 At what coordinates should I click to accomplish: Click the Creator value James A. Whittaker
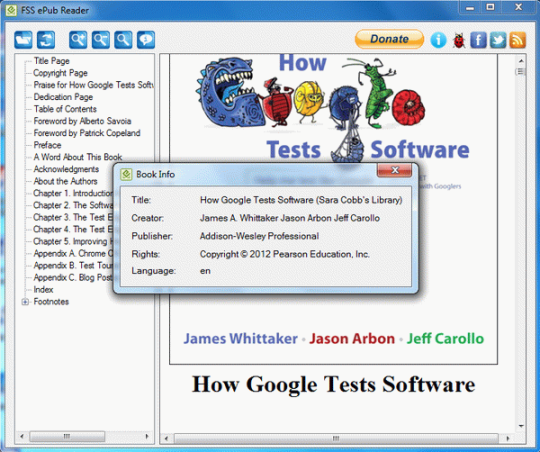tap(290, 218)
